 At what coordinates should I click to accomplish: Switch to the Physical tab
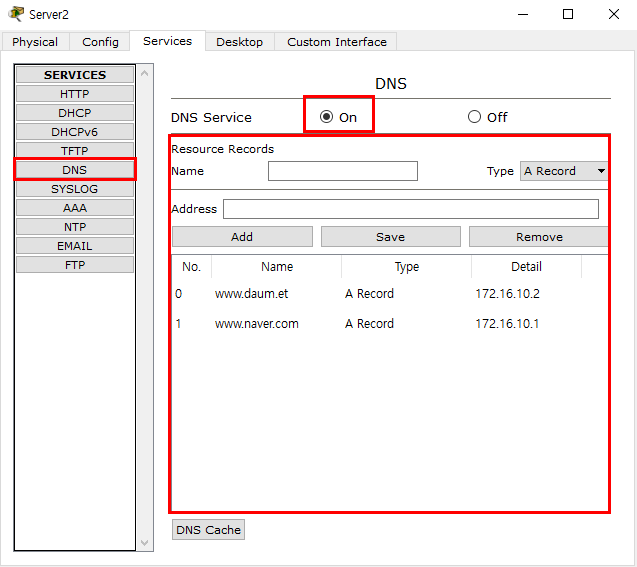point(35,42)
